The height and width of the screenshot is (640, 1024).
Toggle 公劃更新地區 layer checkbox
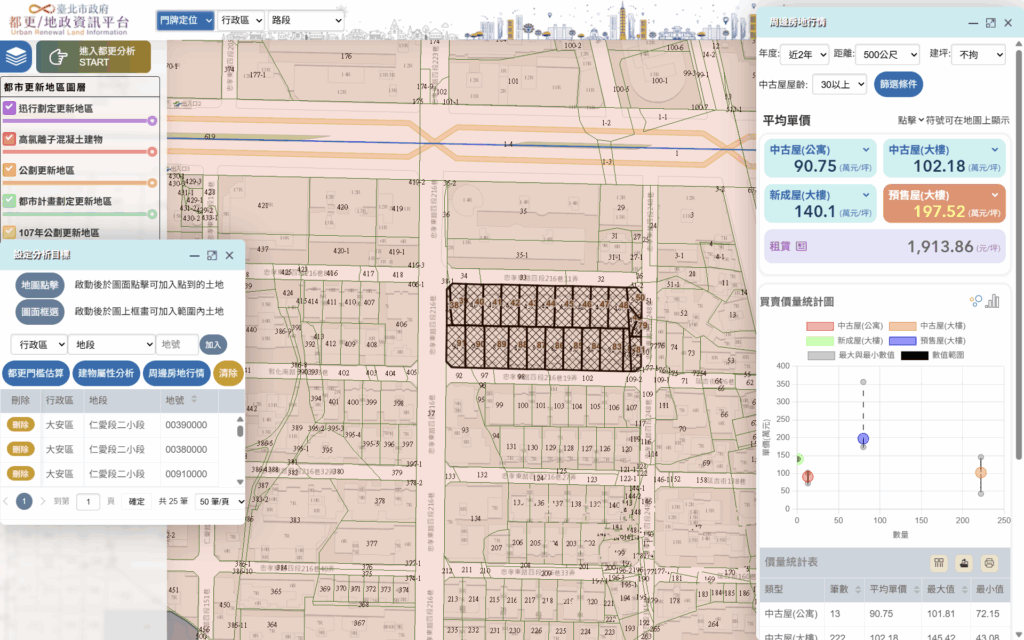point(9,170)
